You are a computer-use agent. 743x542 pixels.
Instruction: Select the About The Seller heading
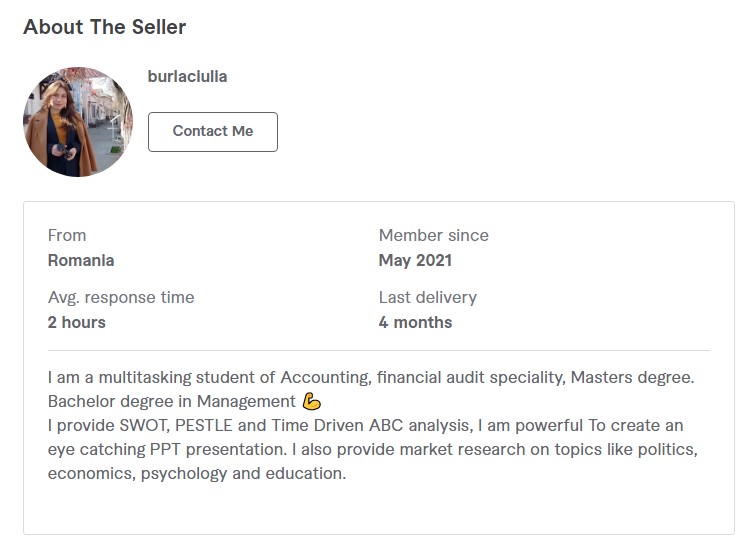coord(105,27)
